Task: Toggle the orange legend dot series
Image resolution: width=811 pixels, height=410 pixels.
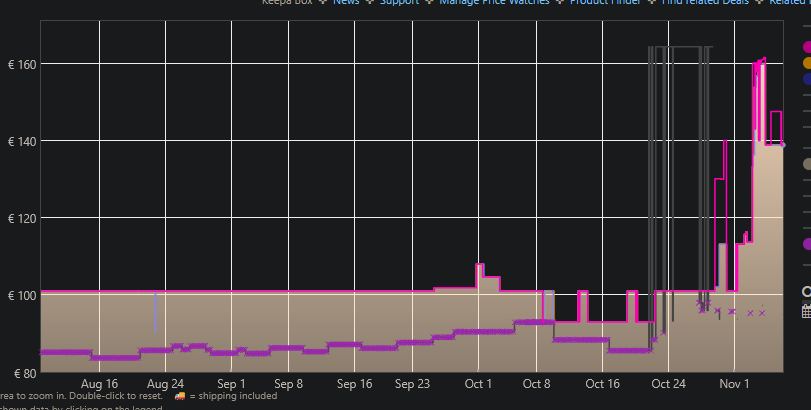Action: click(807, 63)
